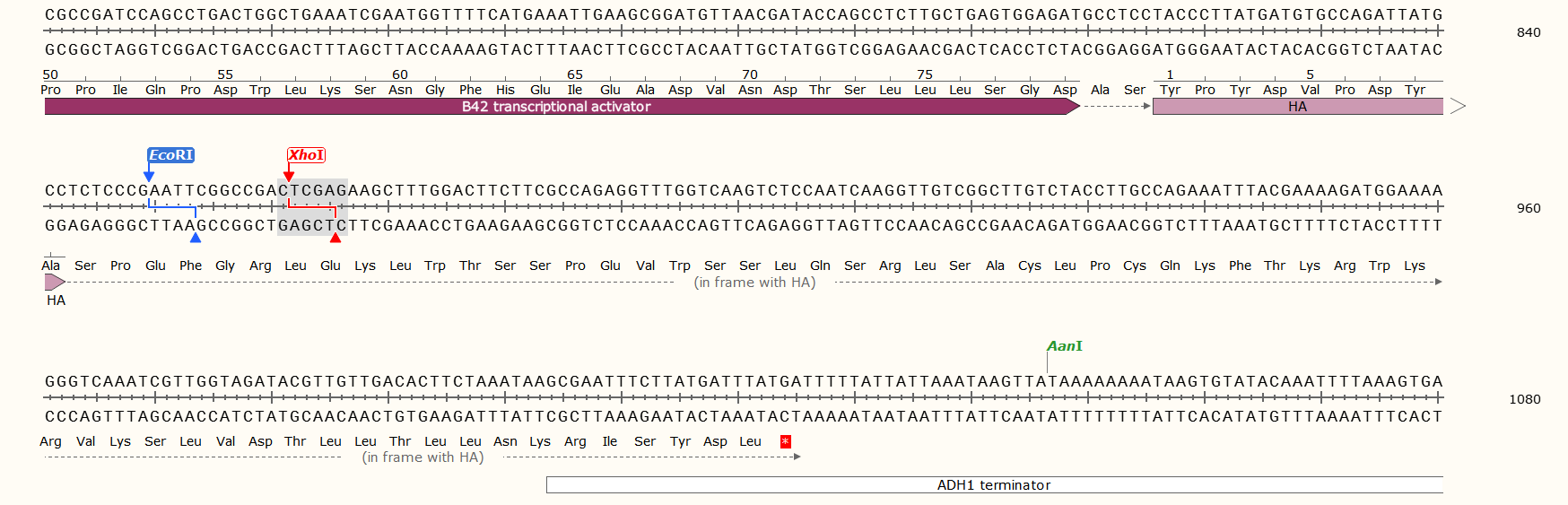The width and height of the screenshot is (1568, 505).
Task: Select the ADH1 terminator feature box
Action: (994, 485)
